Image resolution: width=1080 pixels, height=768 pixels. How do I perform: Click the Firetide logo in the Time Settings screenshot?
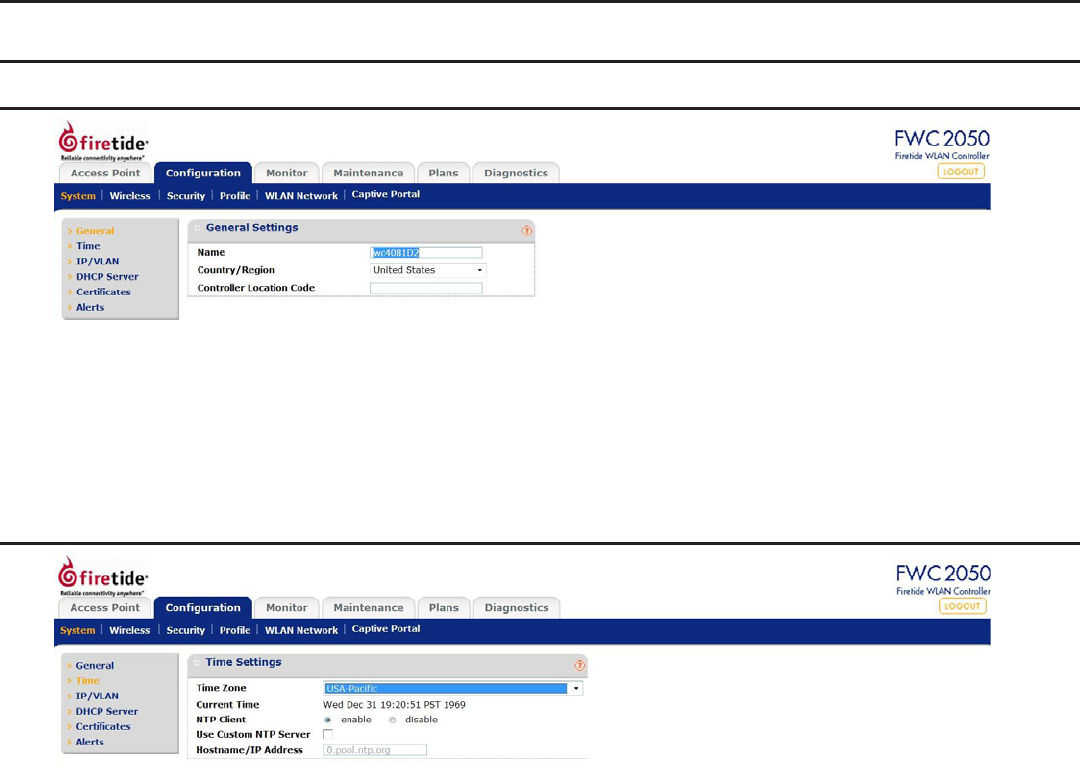tap(103, 576)
